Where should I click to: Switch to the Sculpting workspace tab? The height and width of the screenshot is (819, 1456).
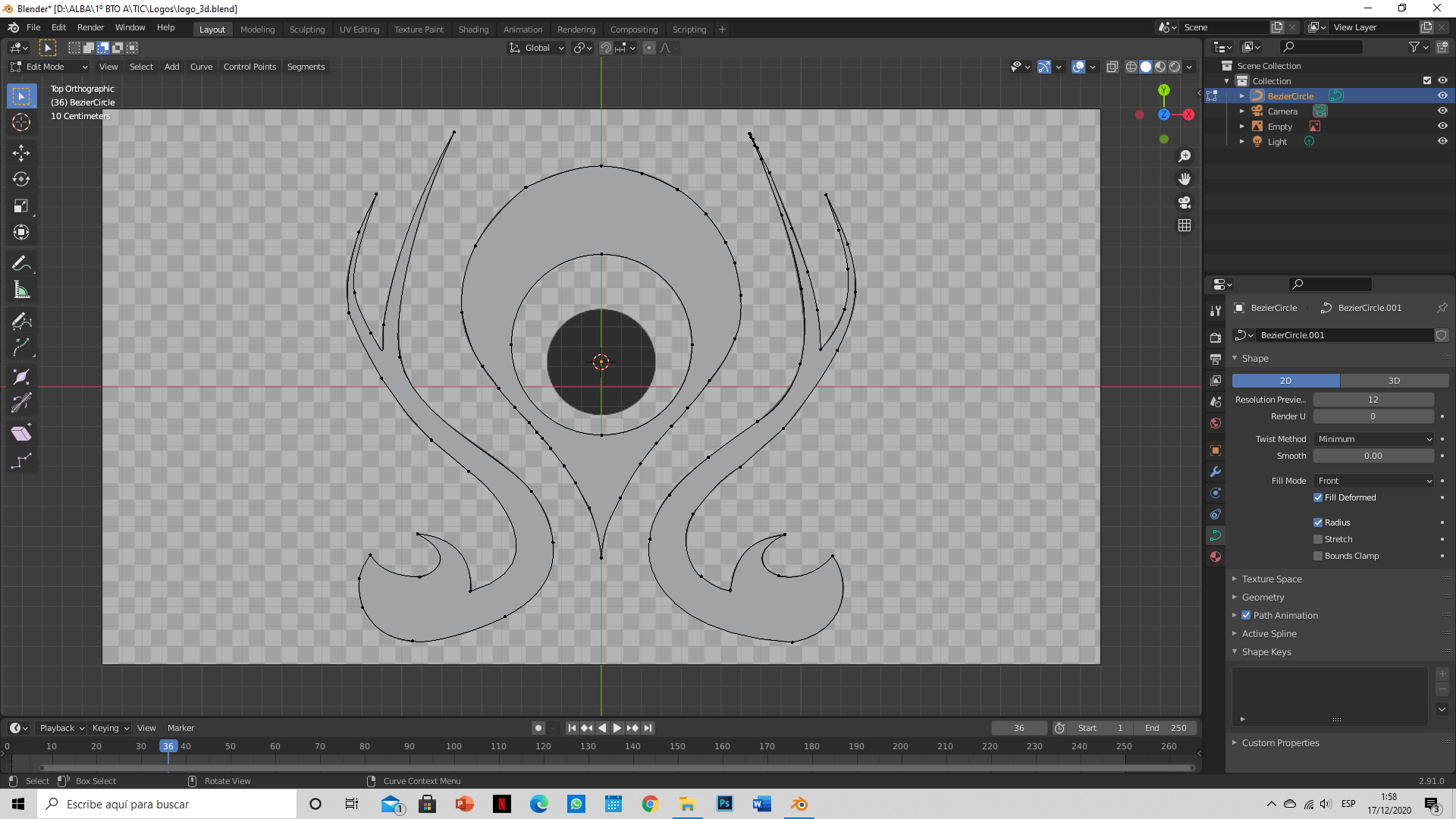[x=306, y=30]
